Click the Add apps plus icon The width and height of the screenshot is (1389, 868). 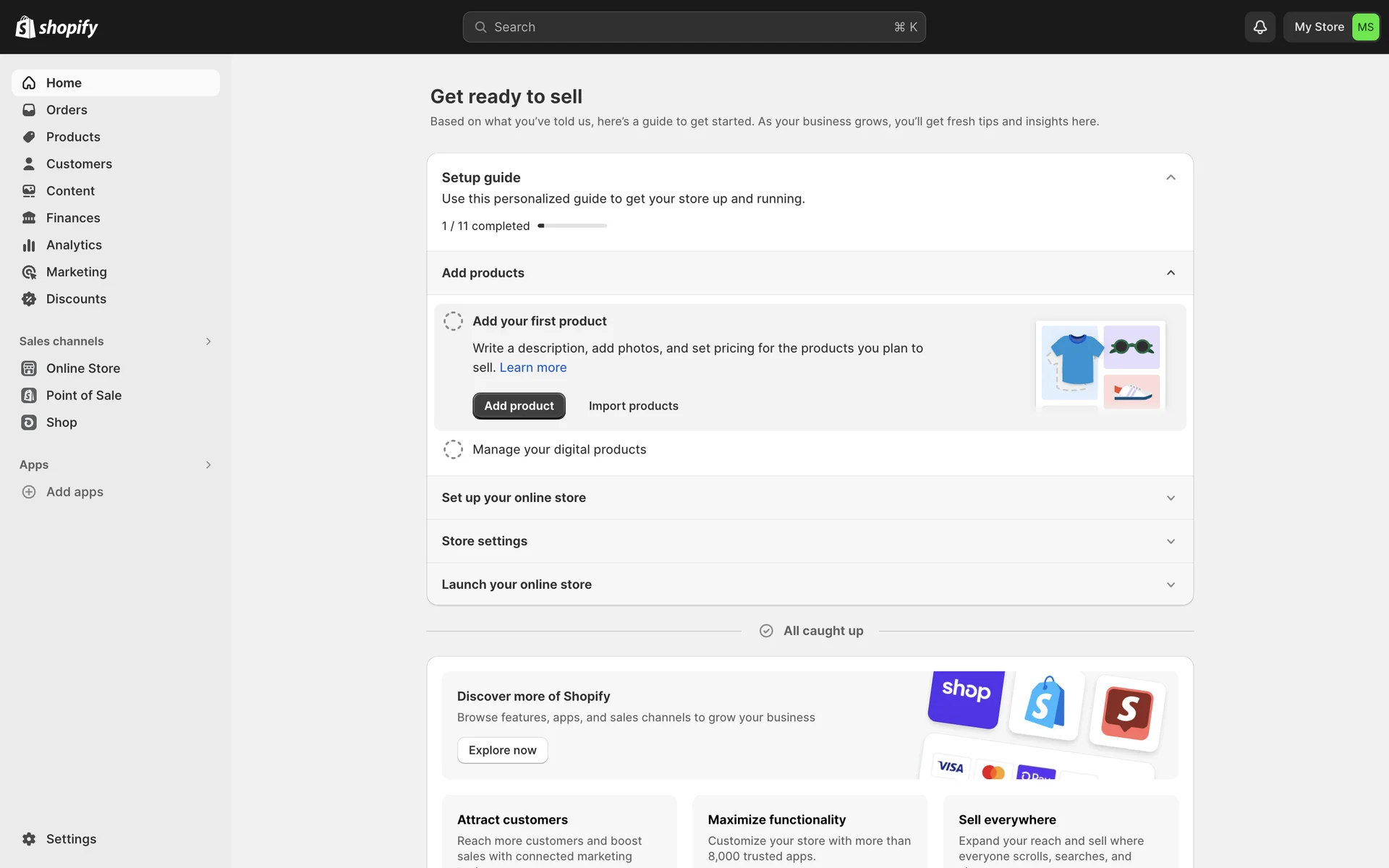(x=29, y=492)
